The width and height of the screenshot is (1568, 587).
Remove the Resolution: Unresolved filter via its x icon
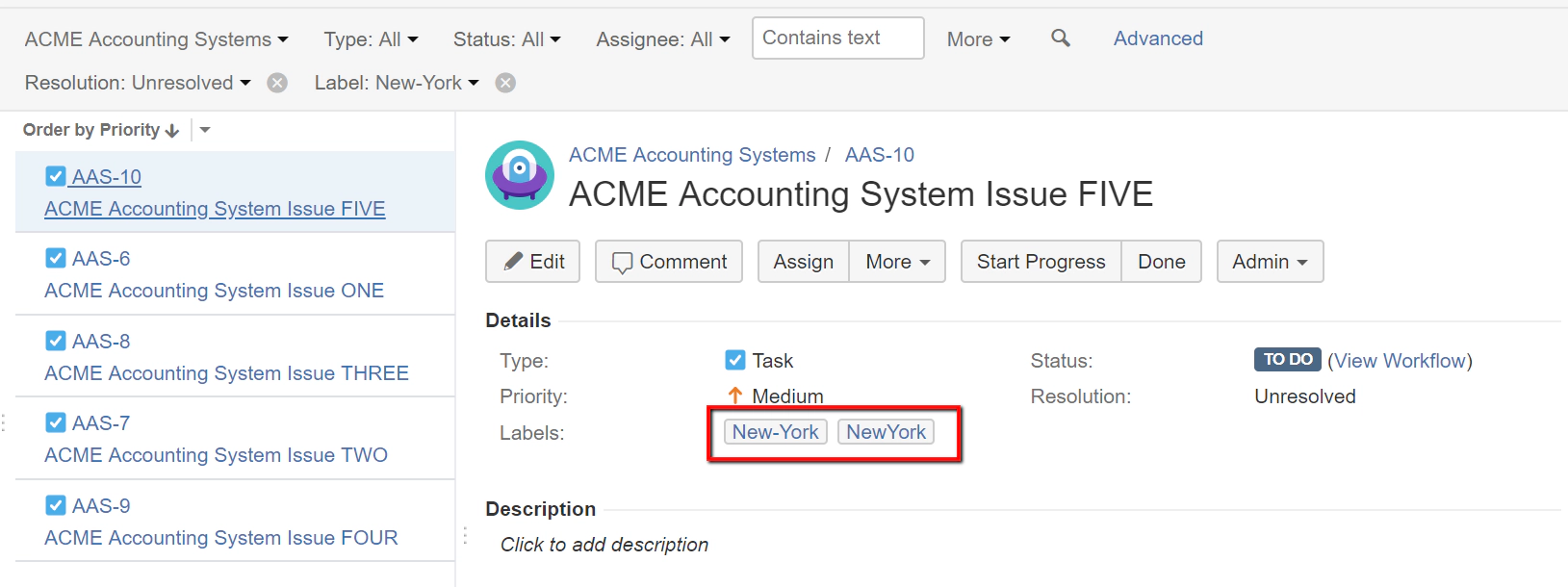point(276,82)
